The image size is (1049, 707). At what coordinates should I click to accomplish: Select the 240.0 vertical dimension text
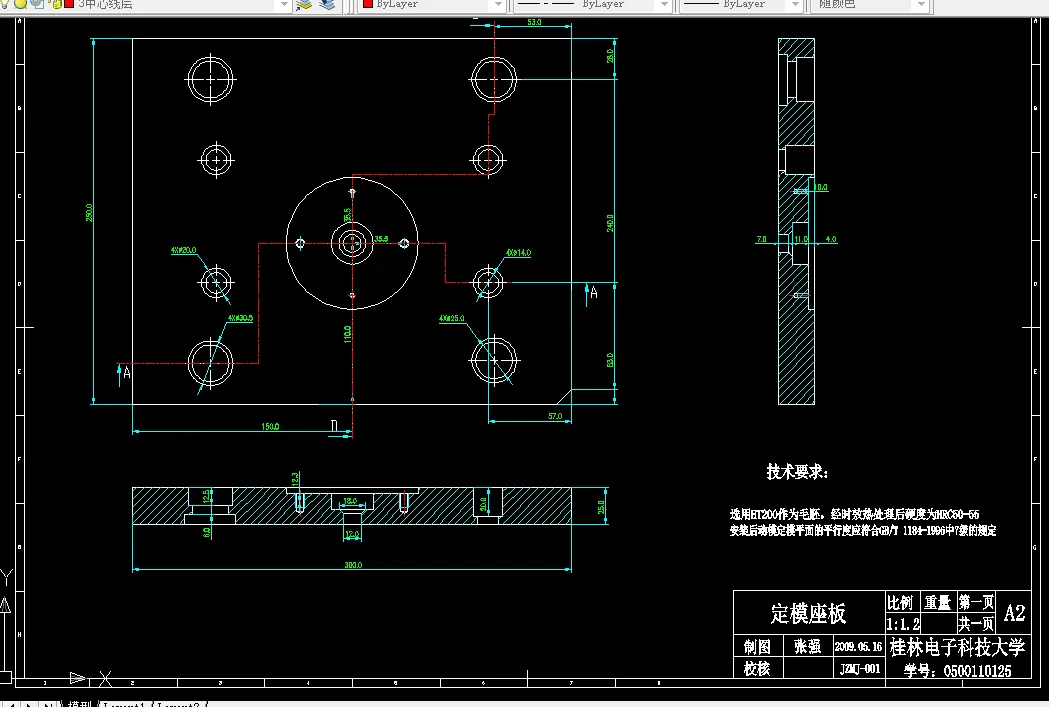[x=610, y=223]
